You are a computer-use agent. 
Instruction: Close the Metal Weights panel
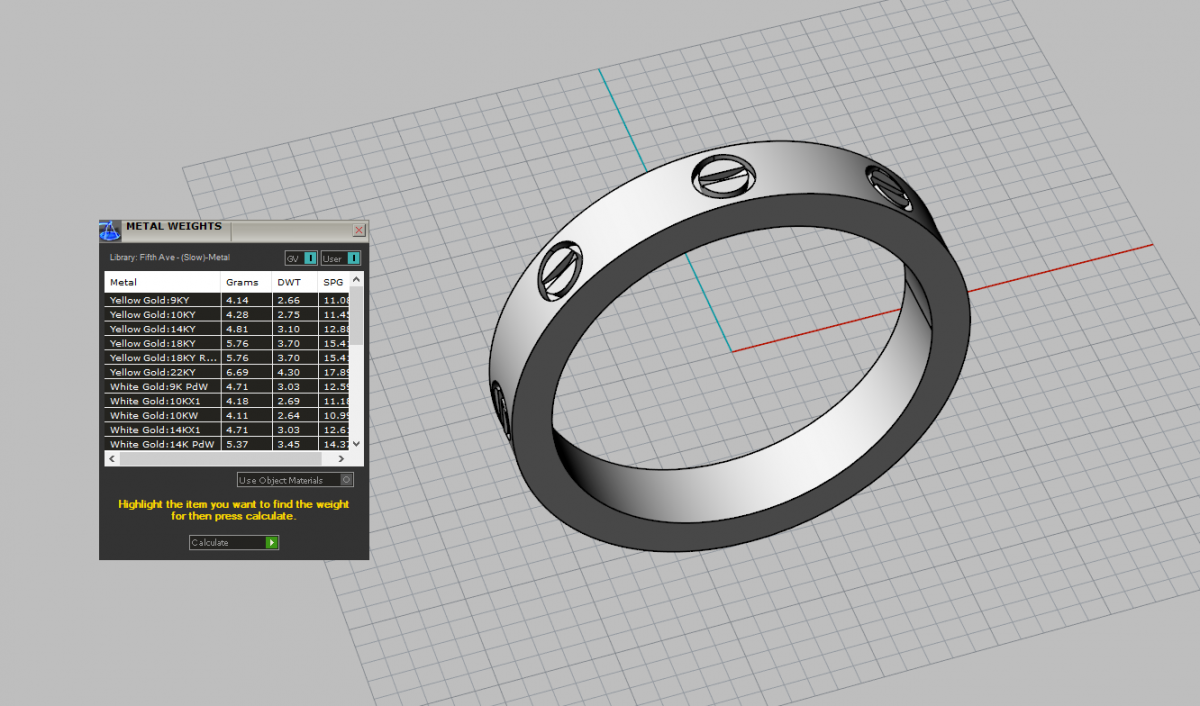359,230
